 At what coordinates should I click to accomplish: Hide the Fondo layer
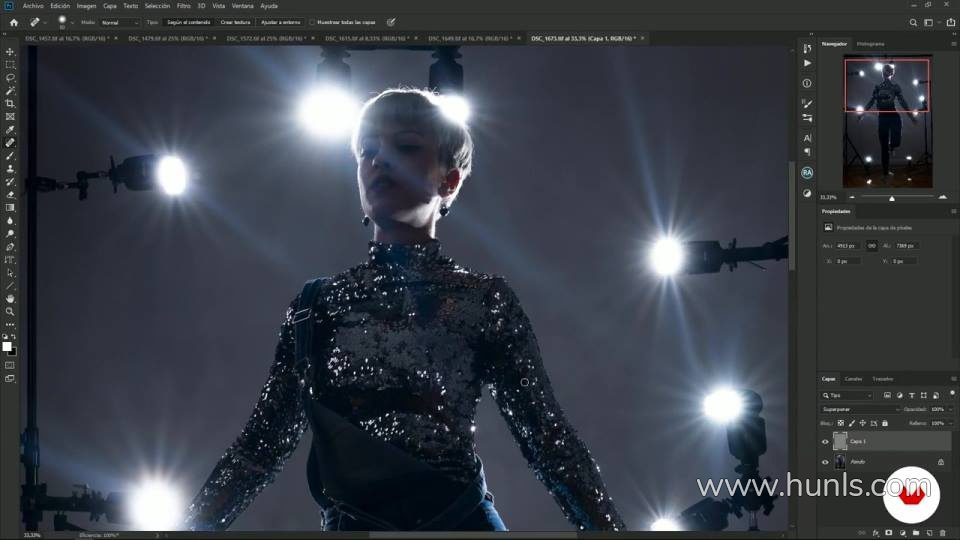pos(825,462)
